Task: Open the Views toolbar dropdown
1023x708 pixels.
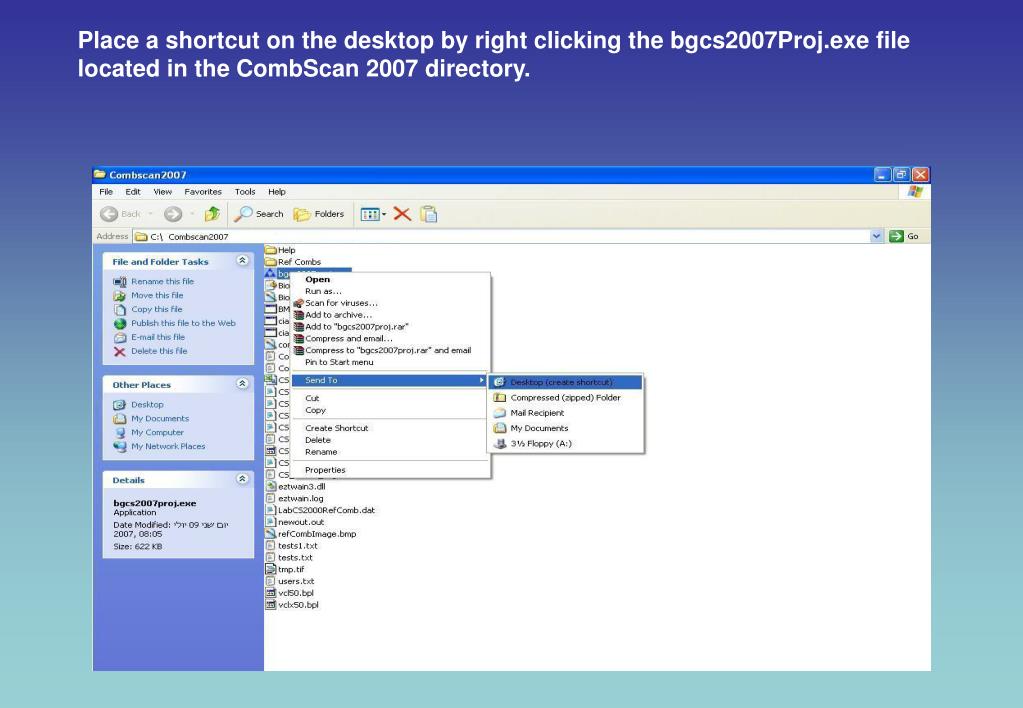Action: pyautogui.click(x=373, y=214)
